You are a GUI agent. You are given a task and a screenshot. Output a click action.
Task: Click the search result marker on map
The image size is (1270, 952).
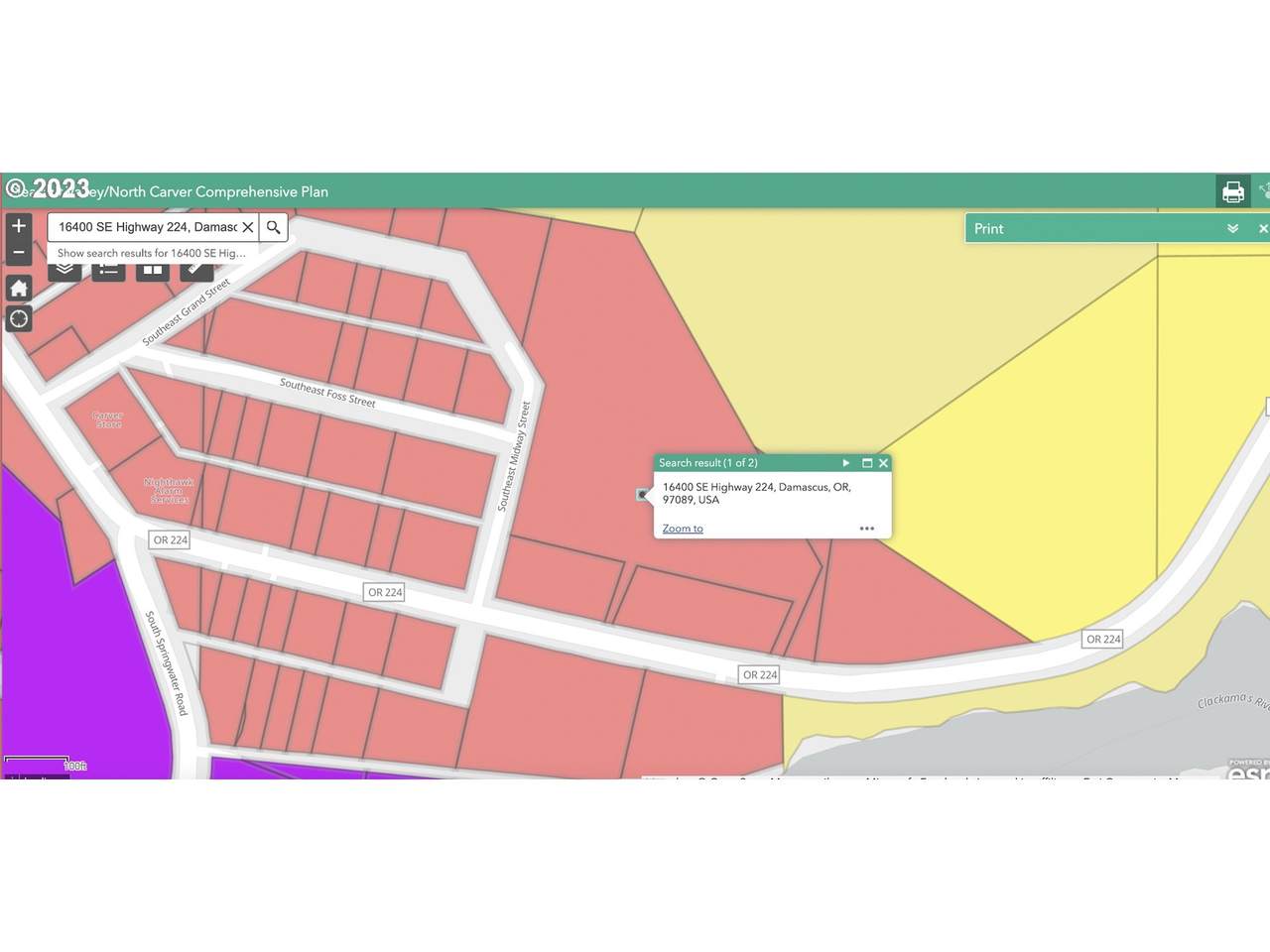(x=642, y=494)
